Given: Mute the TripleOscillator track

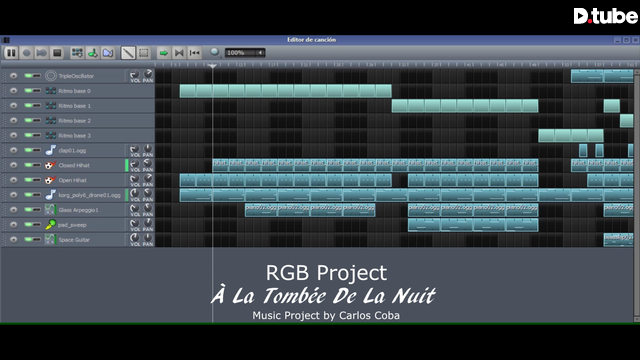Looking at the screenshot, I should 29,76.
